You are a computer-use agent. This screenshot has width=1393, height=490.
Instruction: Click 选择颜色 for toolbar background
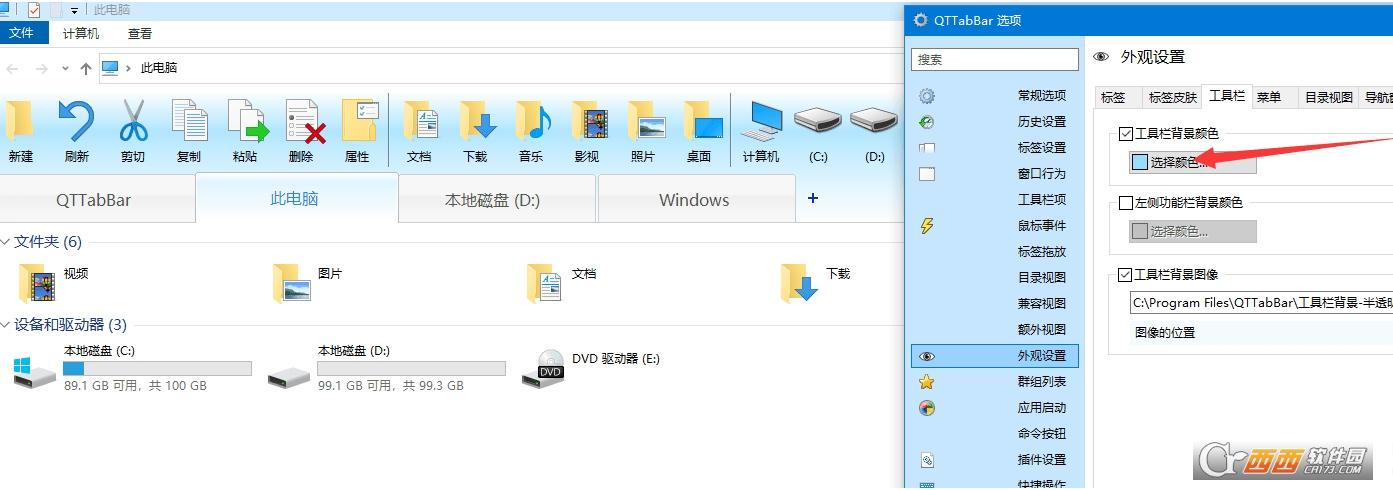(x=1192, y=162)
